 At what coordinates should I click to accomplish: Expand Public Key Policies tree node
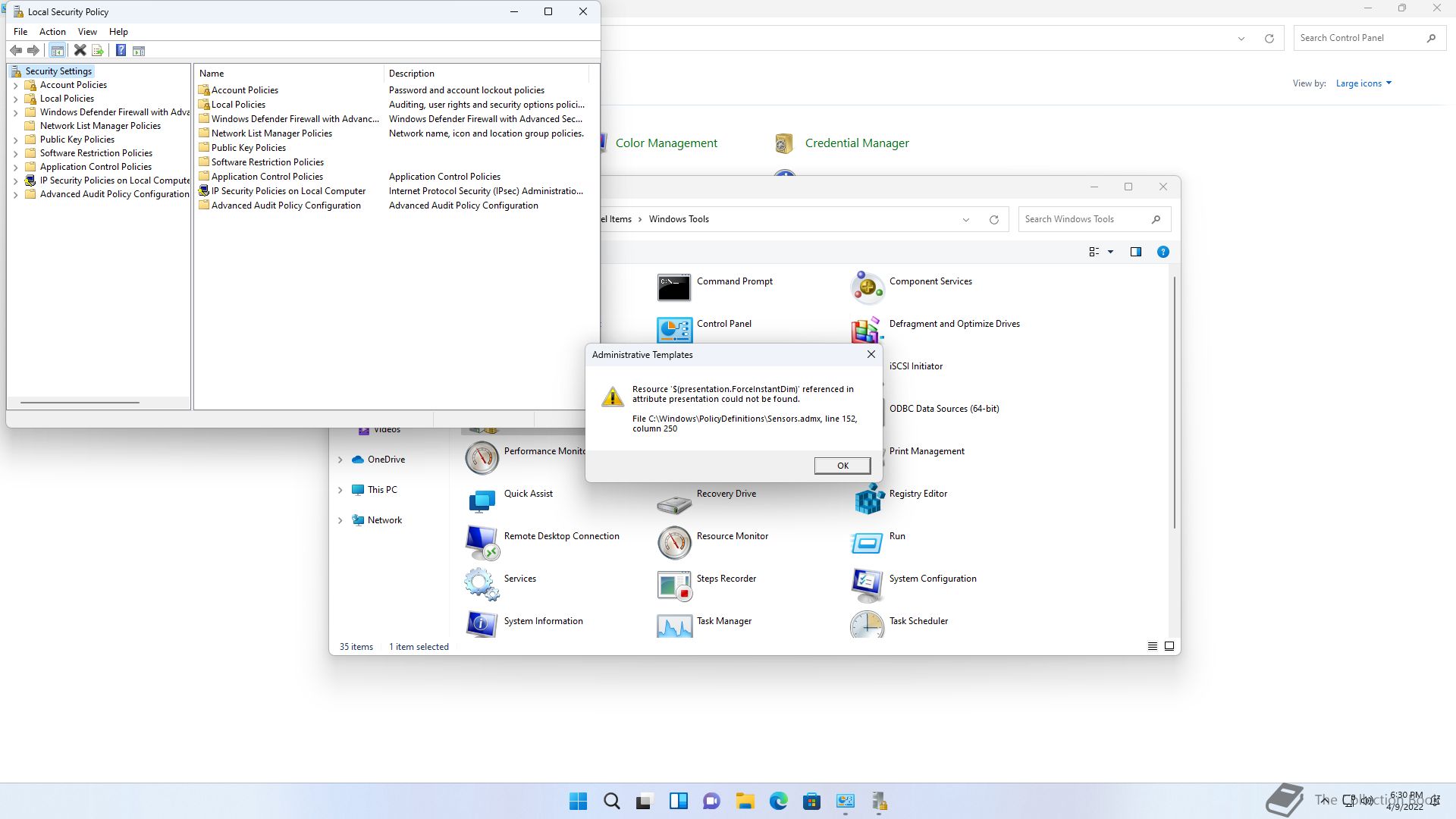tap(15, 140)
